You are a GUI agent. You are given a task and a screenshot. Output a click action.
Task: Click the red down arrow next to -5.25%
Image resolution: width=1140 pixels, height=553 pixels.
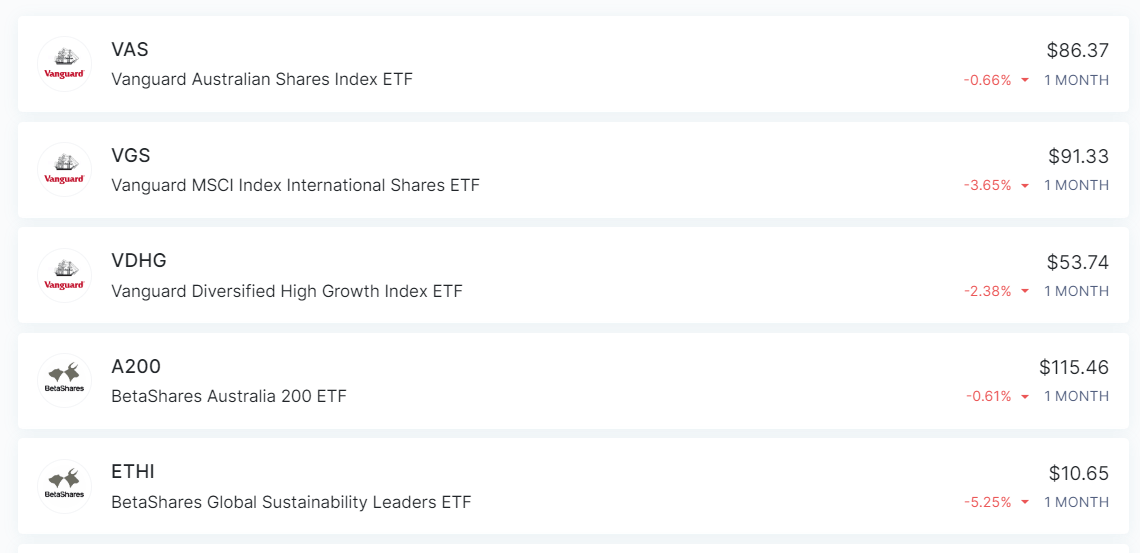pyautogui.click(x=1025, y=503)
